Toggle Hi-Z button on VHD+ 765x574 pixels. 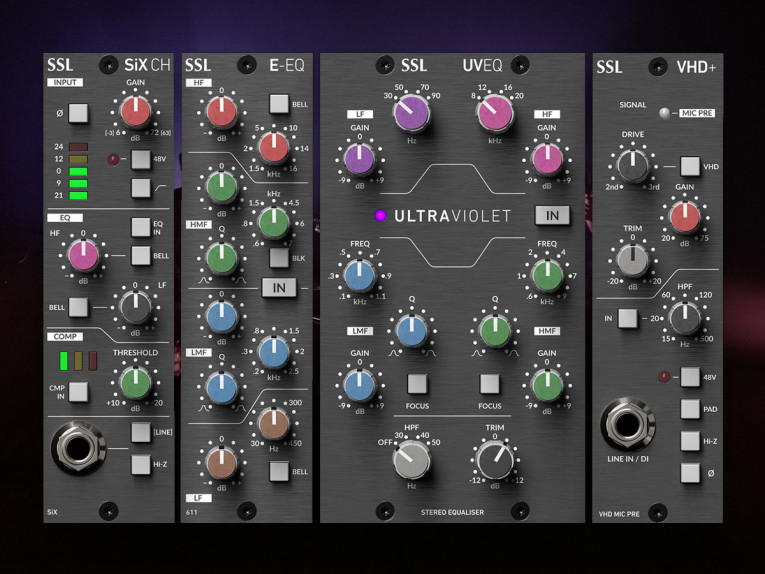[x=690, y=441]
